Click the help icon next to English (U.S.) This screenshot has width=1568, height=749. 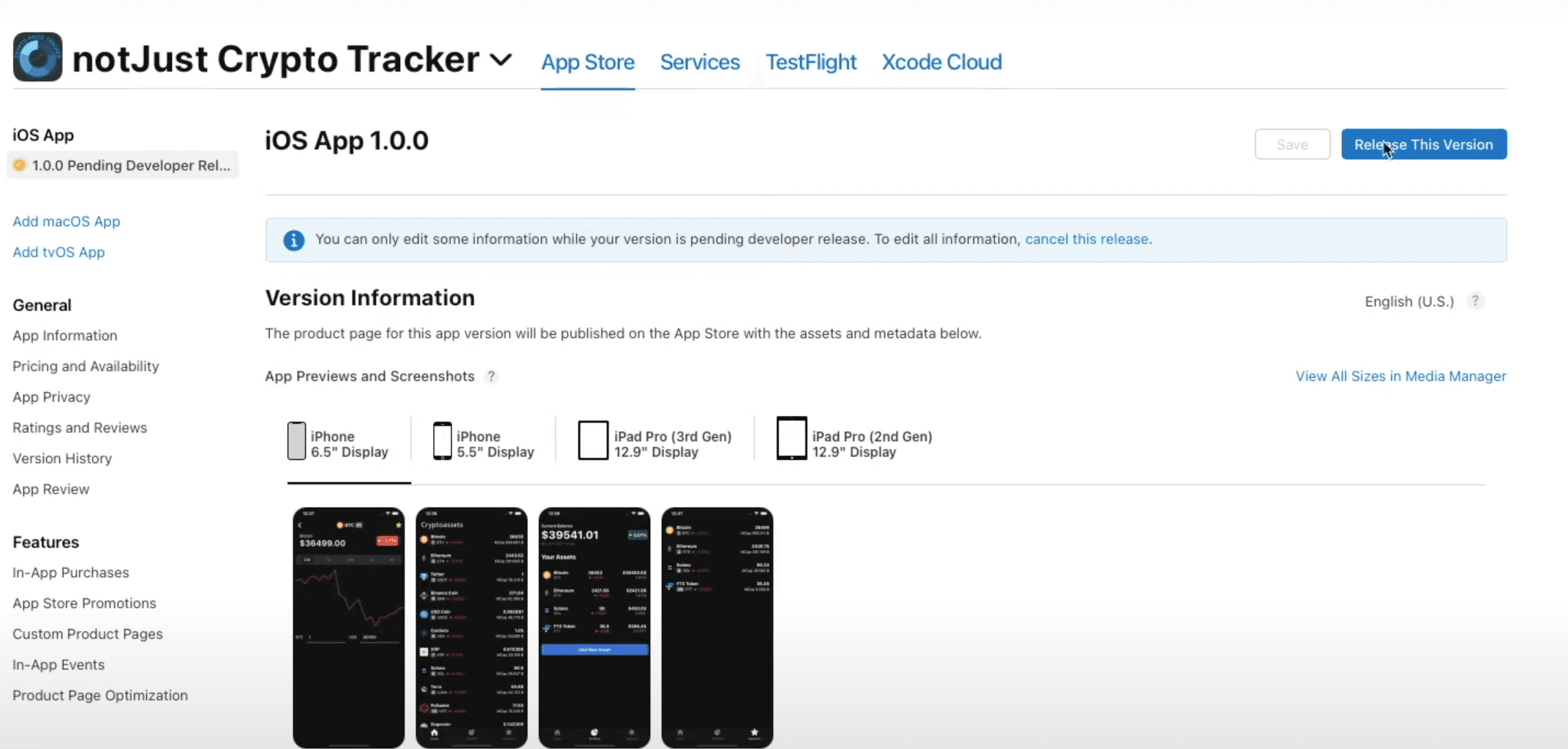pyautogui.click(x=1475, y=301)
